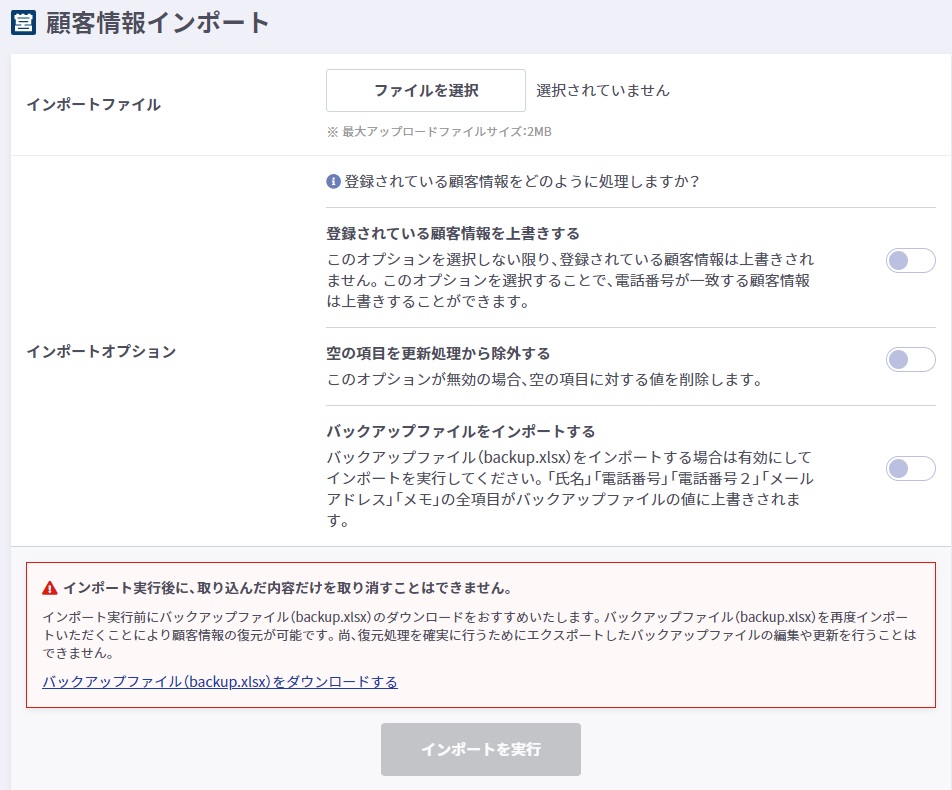Screen dimensions: 952x790
Task: Enable the 登録されている顧客情報を上書きする toggle
Action: click(910, 261)
